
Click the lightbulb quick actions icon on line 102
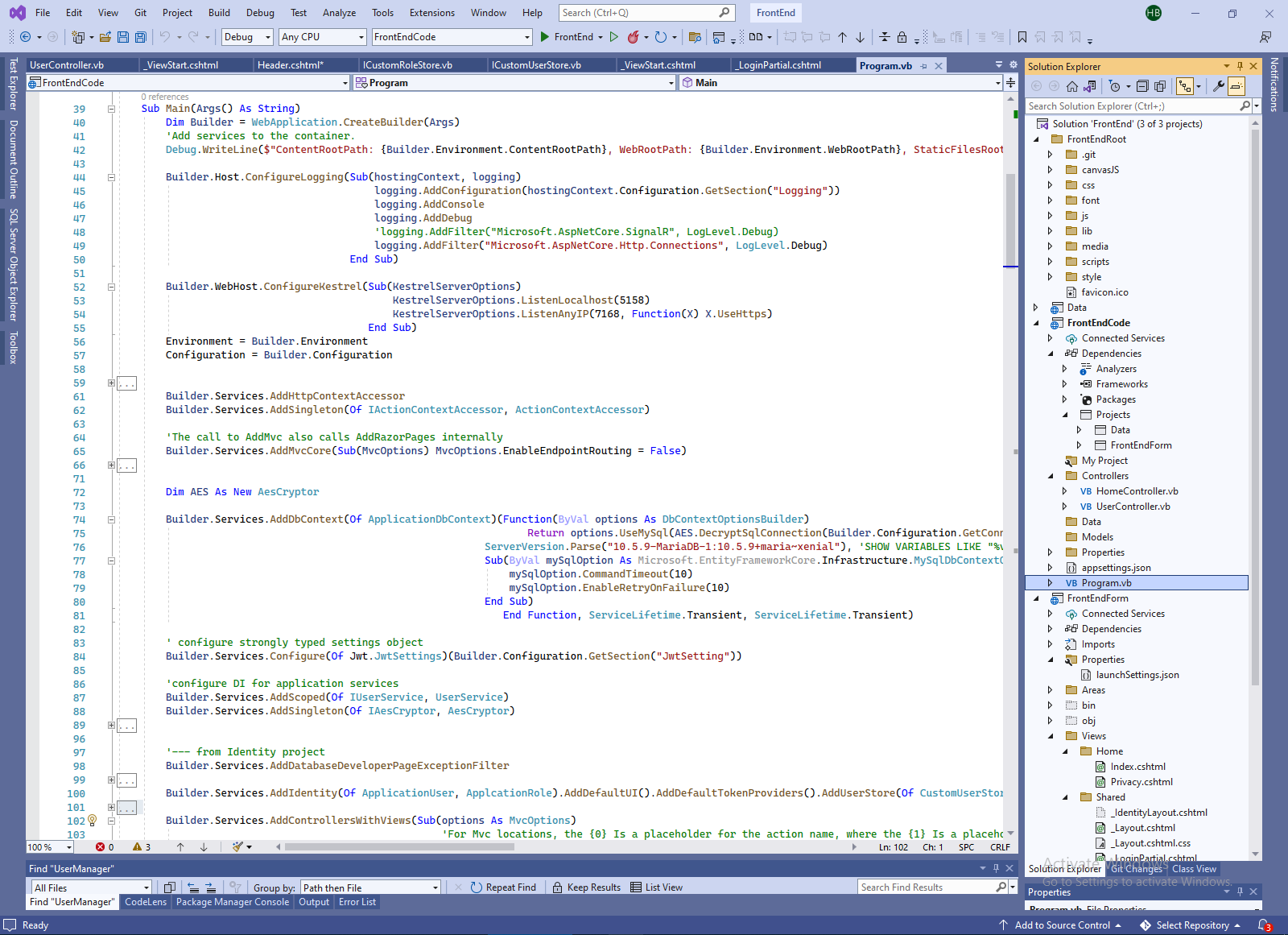(92, 821)
